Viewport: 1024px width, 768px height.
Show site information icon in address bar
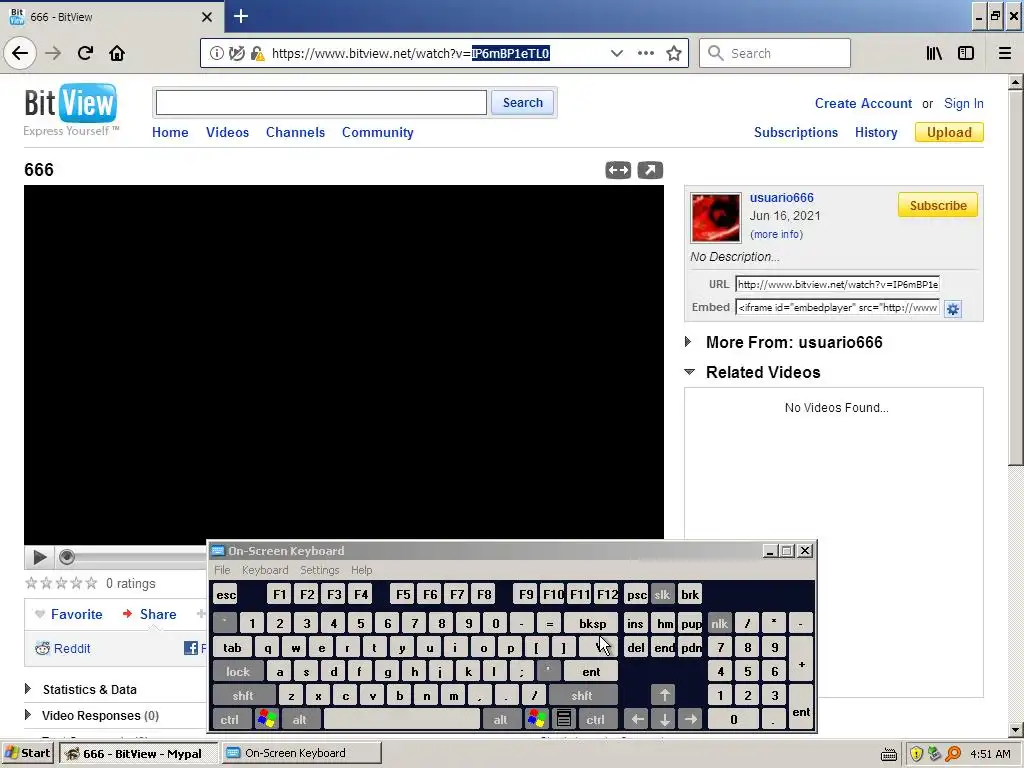point(216,54)
